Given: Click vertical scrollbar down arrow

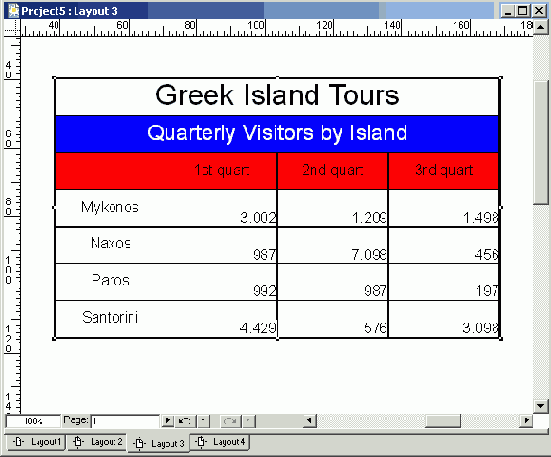Looking at the screenshot, I should [x=541, y=406].
